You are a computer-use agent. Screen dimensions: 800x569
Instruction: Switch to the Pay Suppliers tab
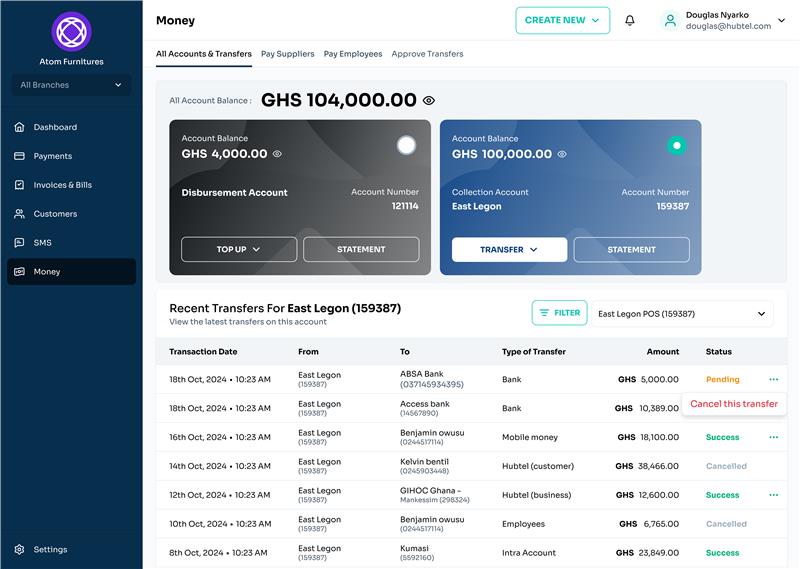(x=287, y=54)
